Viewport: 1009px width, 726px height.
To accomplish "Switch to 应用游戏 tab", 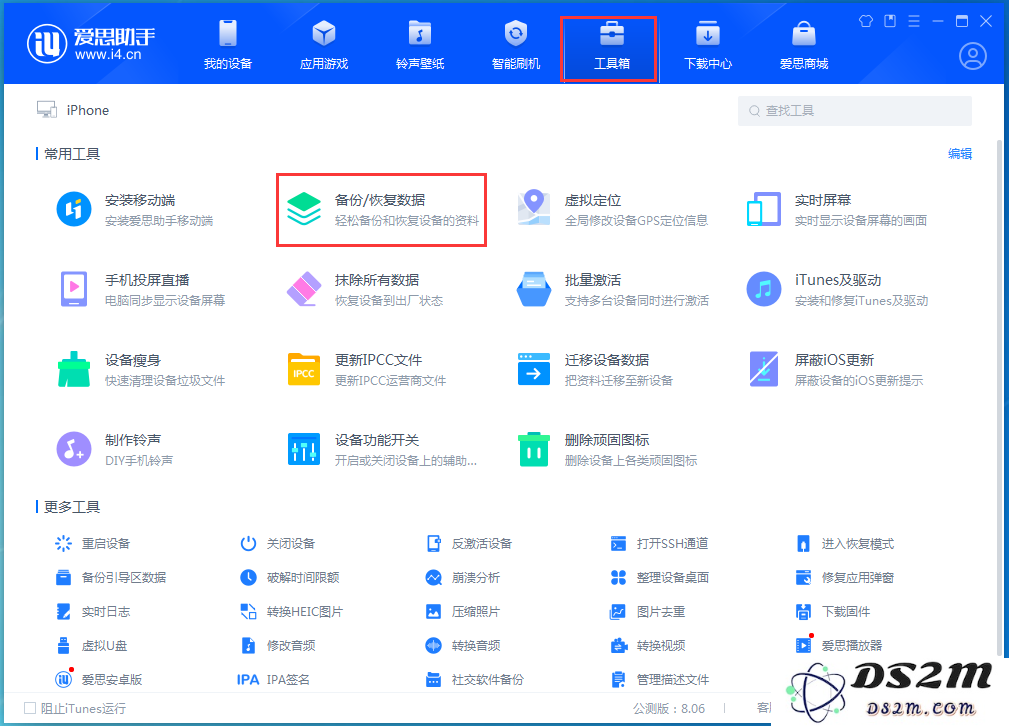I will [324, 45].
